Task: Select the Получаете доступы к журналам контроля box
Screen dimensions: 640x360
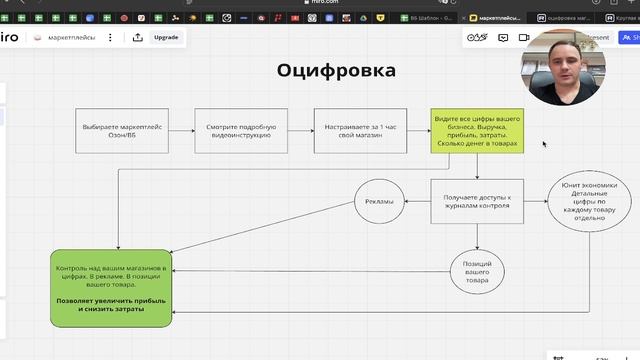Action: [477, 201]
